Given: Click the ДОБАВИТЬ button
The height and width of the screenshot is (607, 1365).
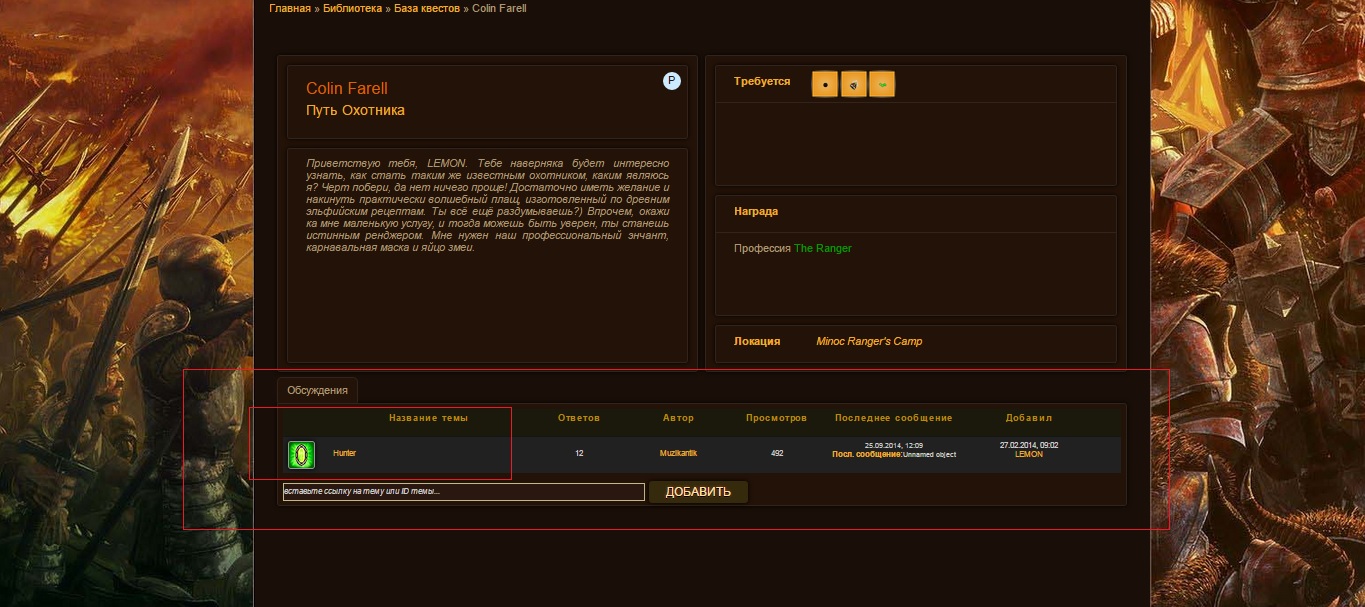Looking at the screenshot, I should tap(698, 492).
